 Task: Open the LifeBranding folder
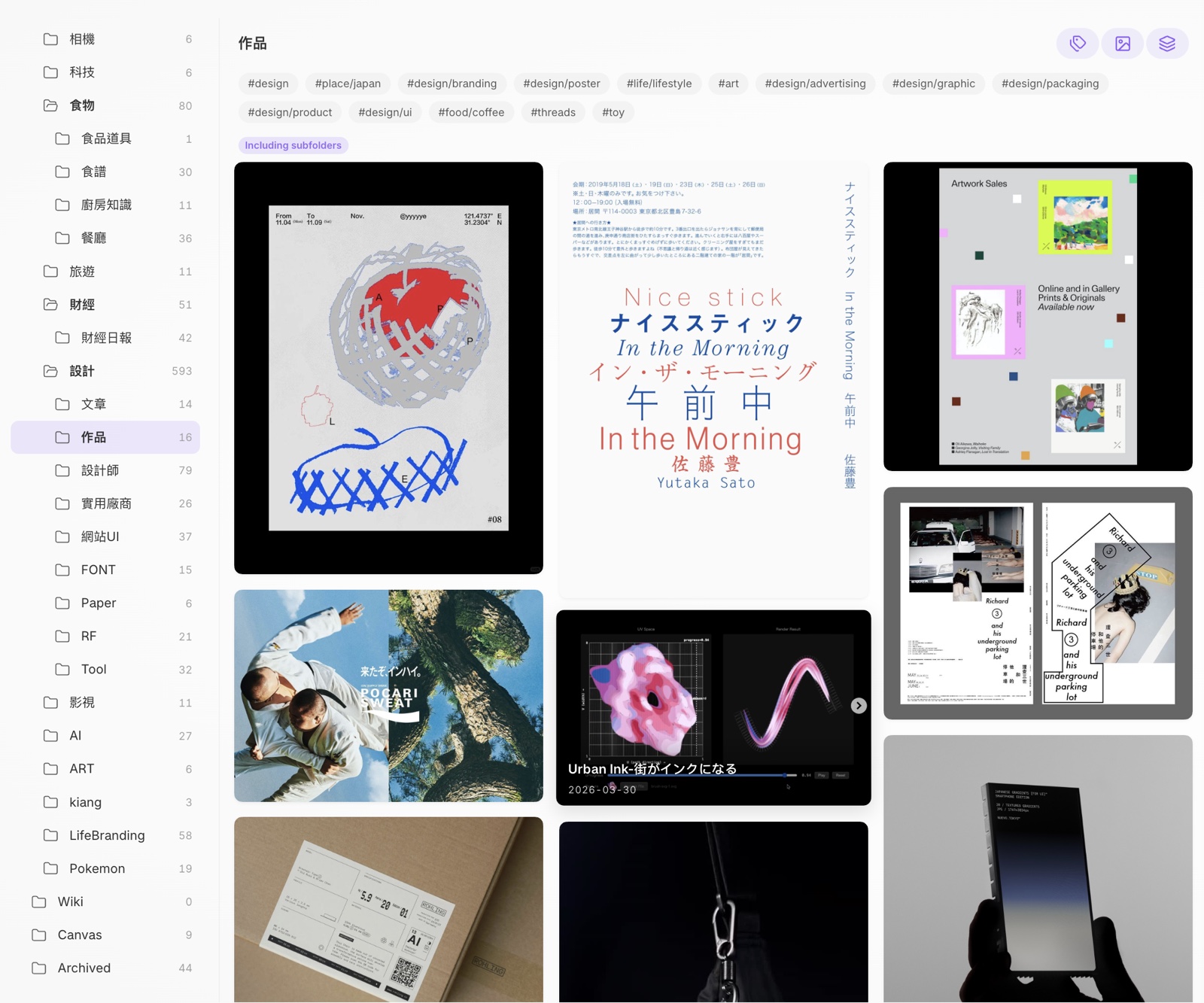105,835
